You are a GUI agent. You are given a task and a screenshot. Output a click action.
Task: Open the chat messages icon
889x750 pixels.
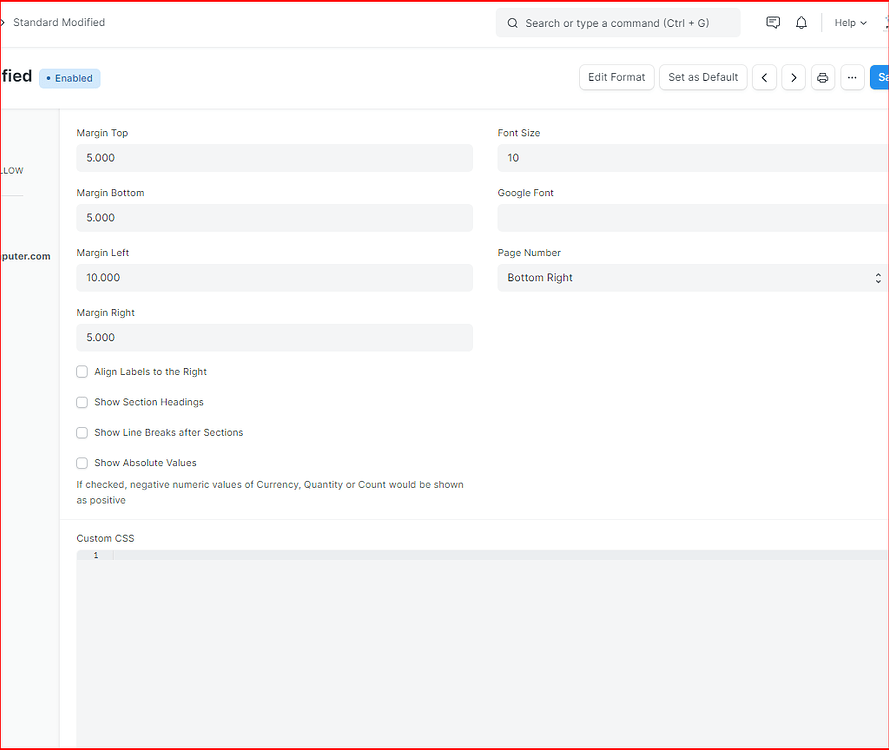tap(773, 23)
